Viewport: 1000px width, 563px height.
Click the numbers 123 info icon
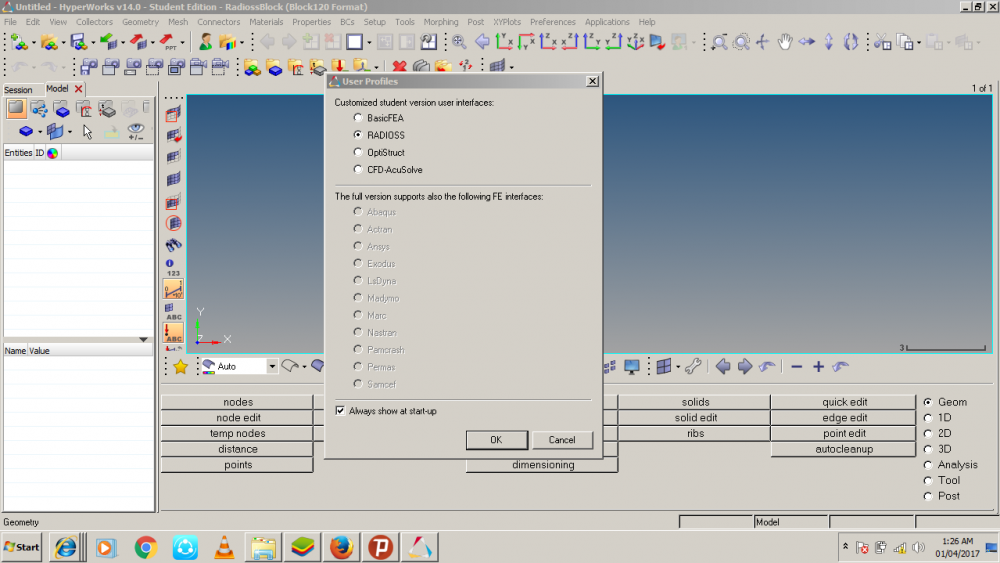pyautogui.click(x=173, y=267)
